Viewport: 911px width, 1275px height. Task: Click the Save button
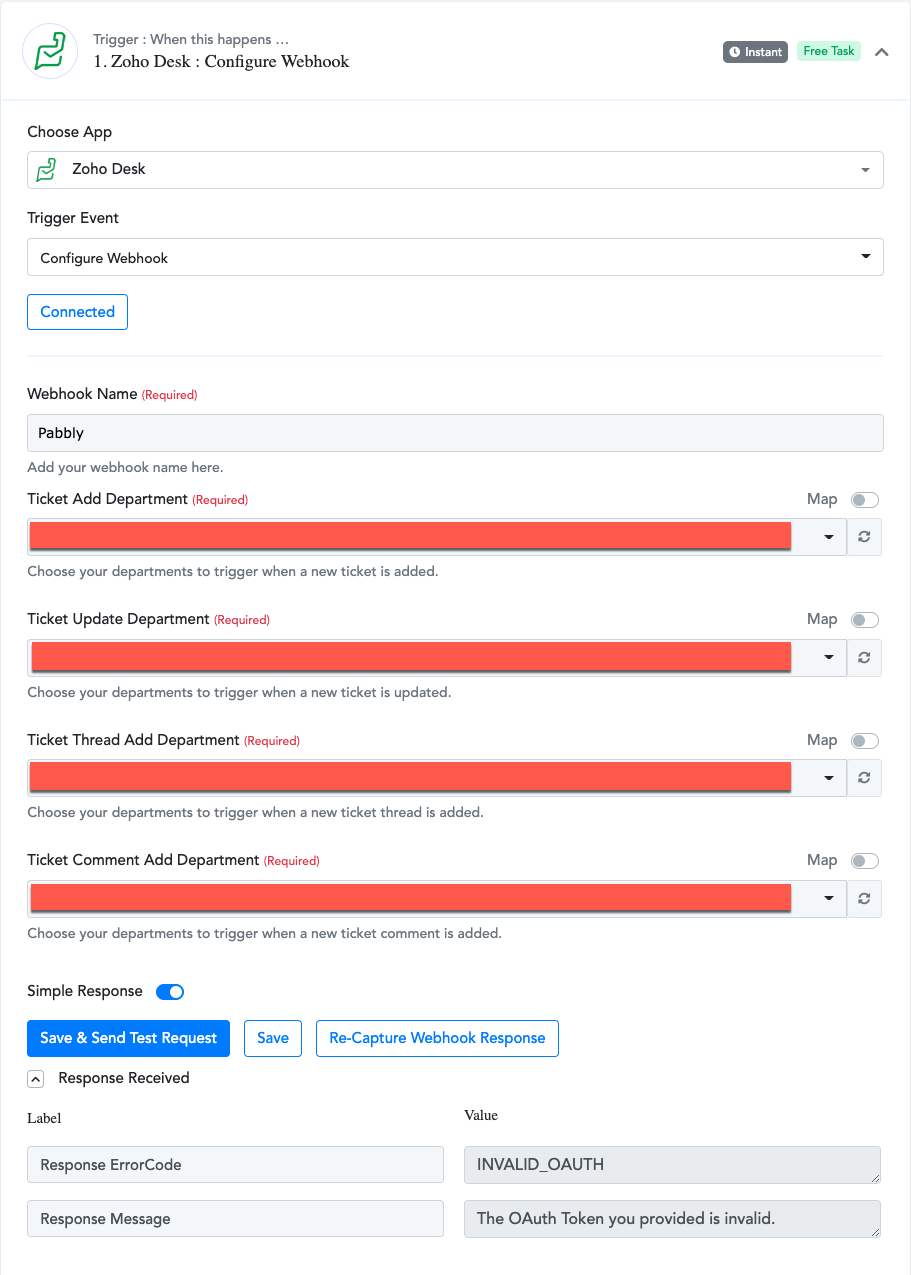click(273, 1038)
